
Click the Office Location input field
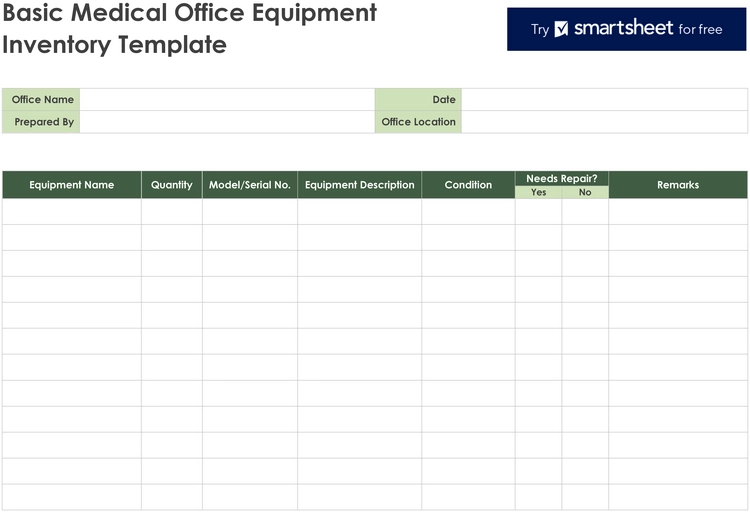pos(604,122)
